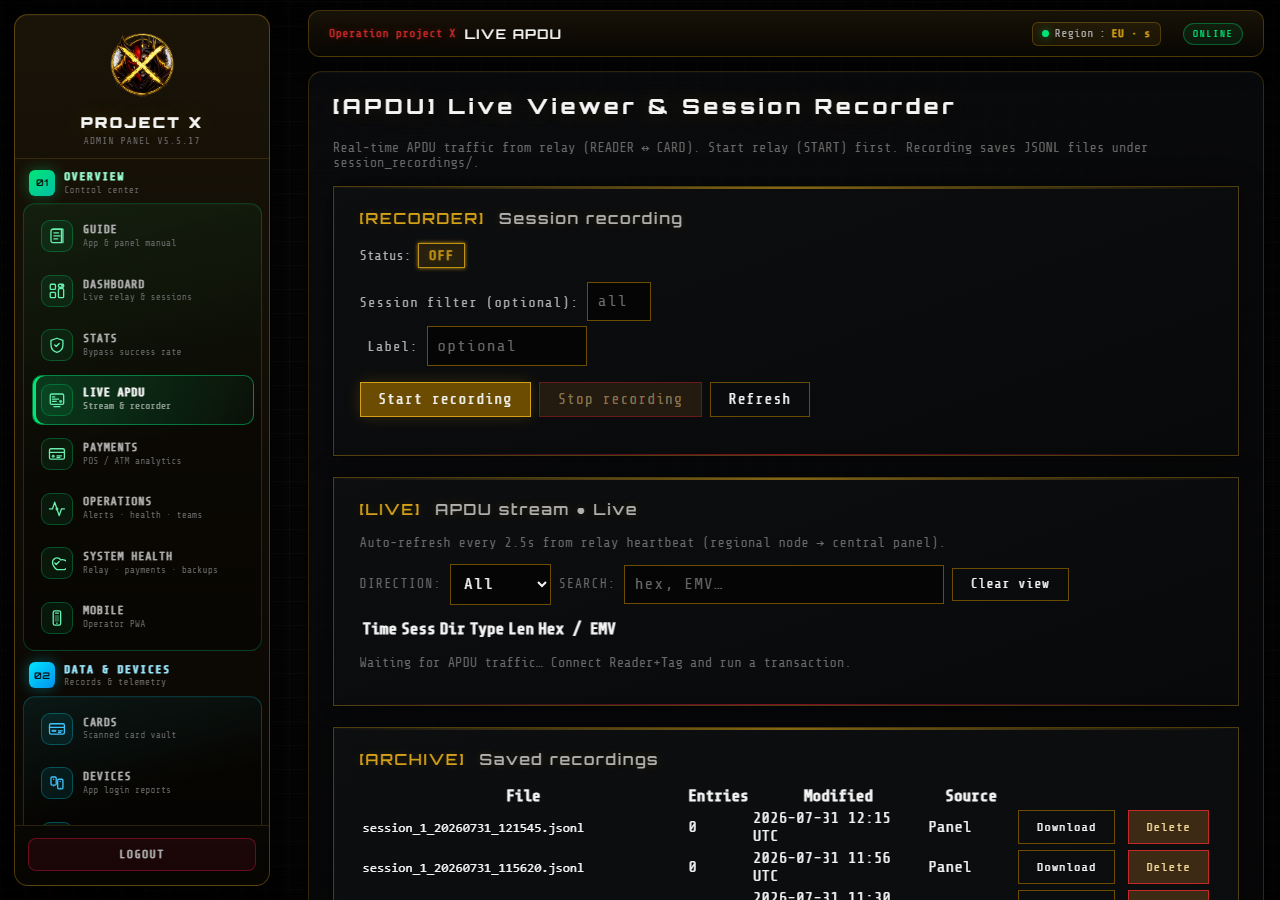Click the green dot in the Region pill
1280x900 pixels.
point(1046,34)
